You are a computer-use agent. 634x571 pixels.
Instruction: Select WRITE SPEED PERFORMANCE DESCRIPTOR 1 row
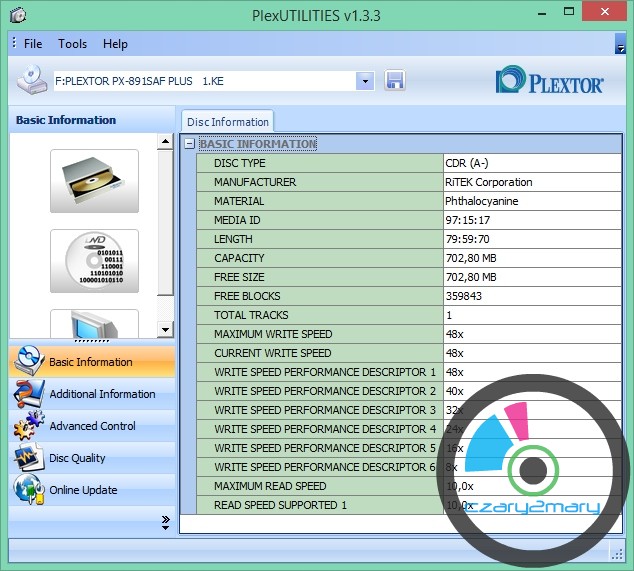[x=409, y=372]
